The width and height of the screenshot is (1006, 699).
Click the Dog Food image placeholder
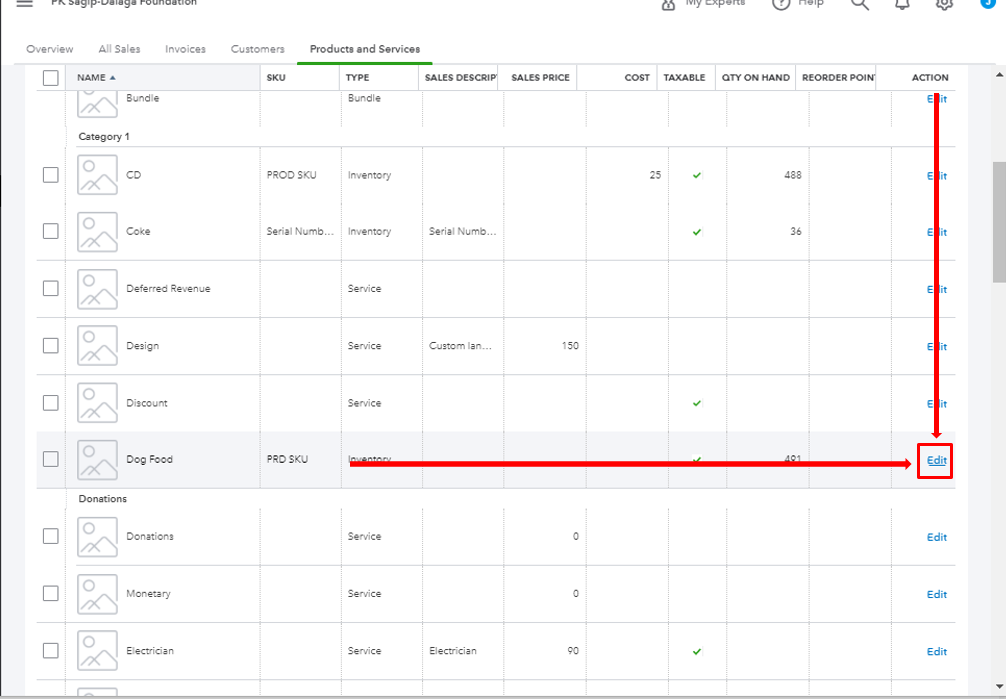[x=98, y=460]
